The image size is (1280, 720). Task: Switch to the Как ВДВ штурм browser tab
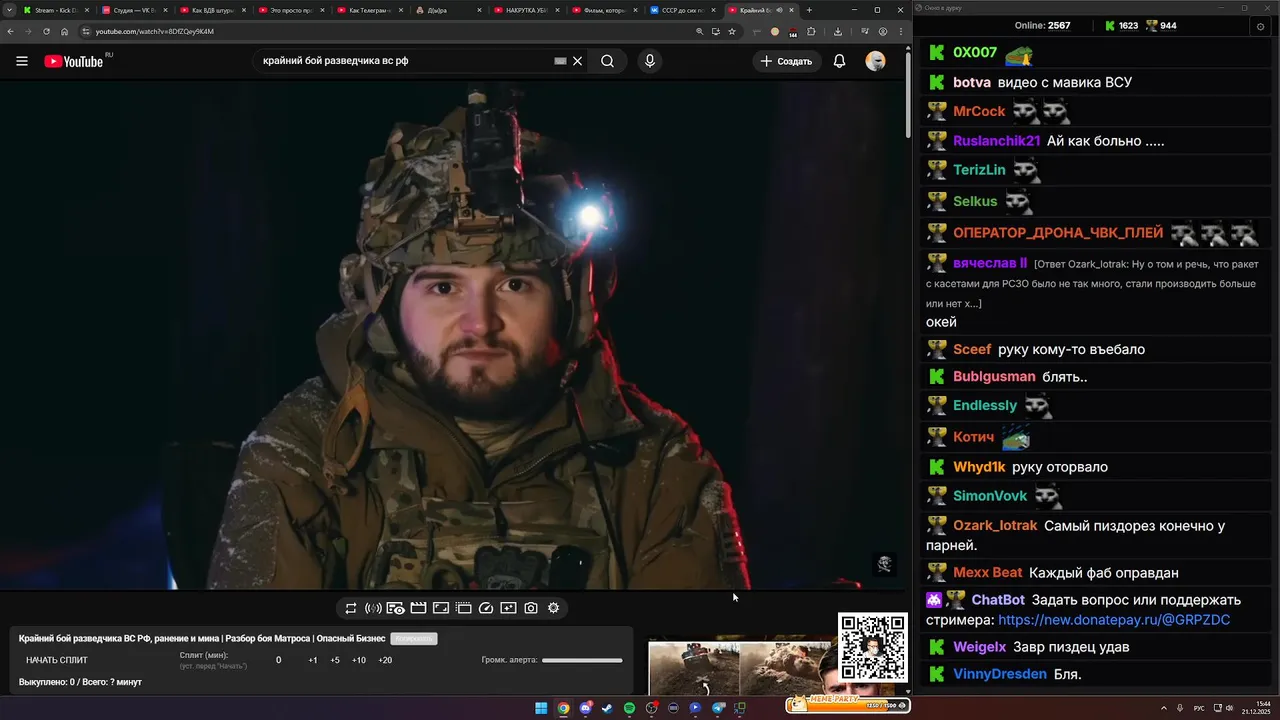click(x=211, y=10)
